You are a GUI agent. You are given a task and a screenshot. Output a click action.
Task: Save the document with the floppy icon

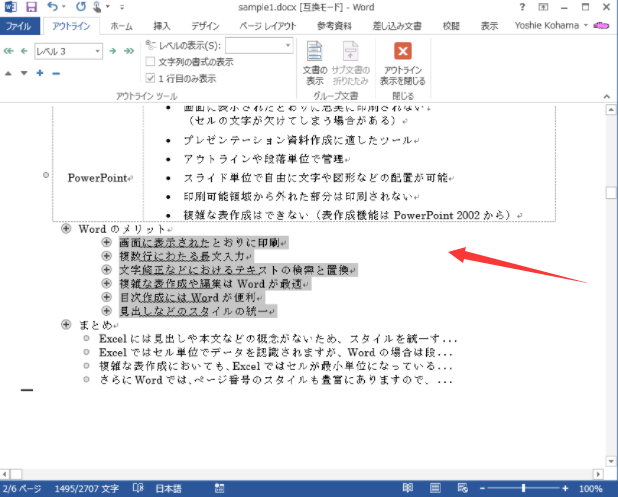click(x=31, y=7)
